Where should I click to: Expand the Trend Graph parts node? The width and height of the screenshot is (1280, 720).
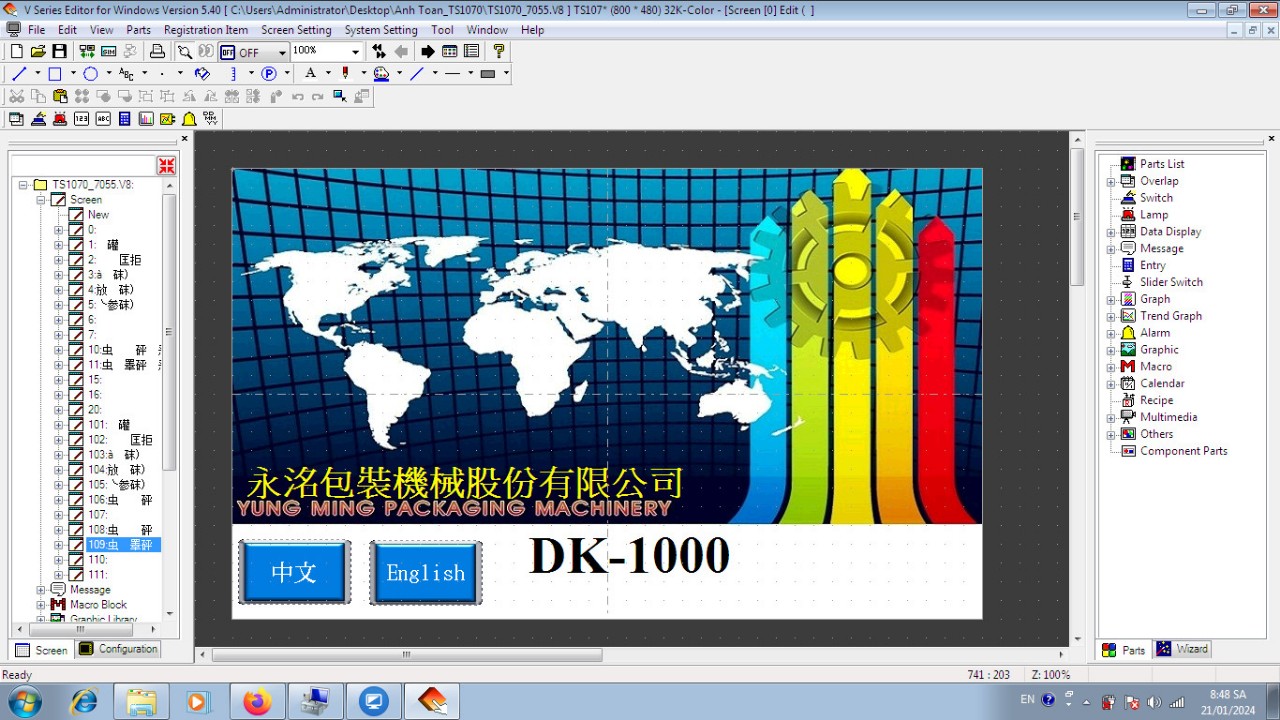coord(1111,316)
